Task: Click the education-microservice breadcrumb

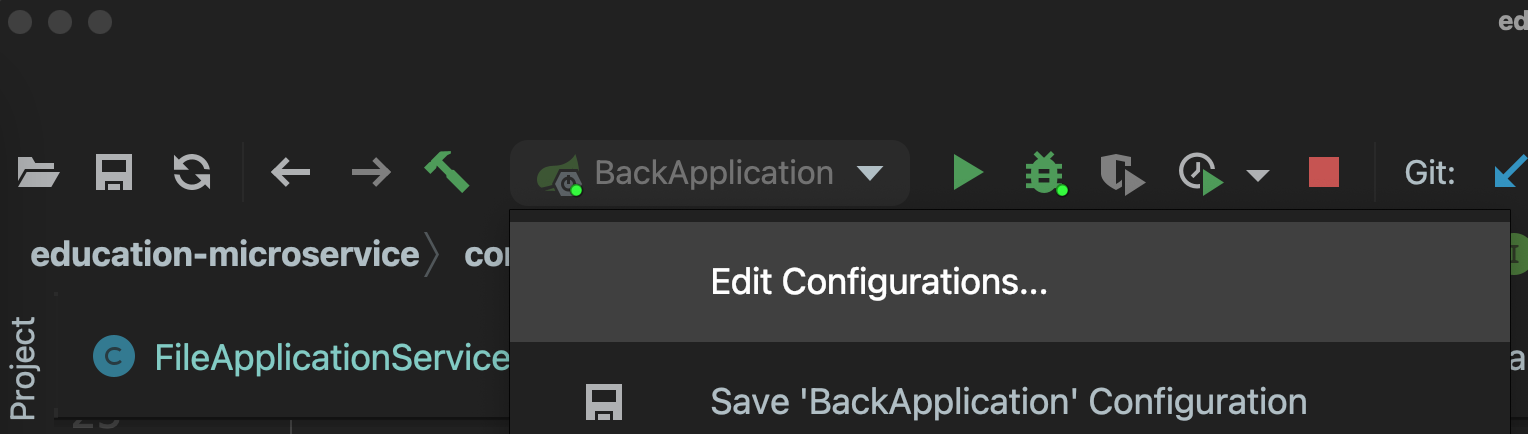Action: tap(225, 254)
